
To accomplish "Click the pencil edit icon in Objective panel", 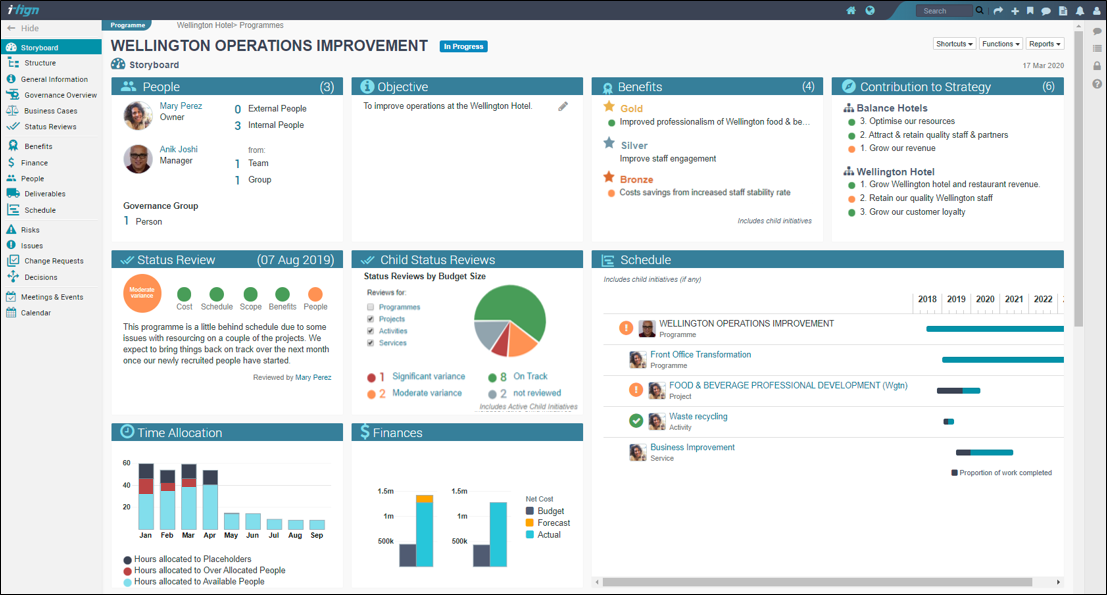I will coord(563,107).
